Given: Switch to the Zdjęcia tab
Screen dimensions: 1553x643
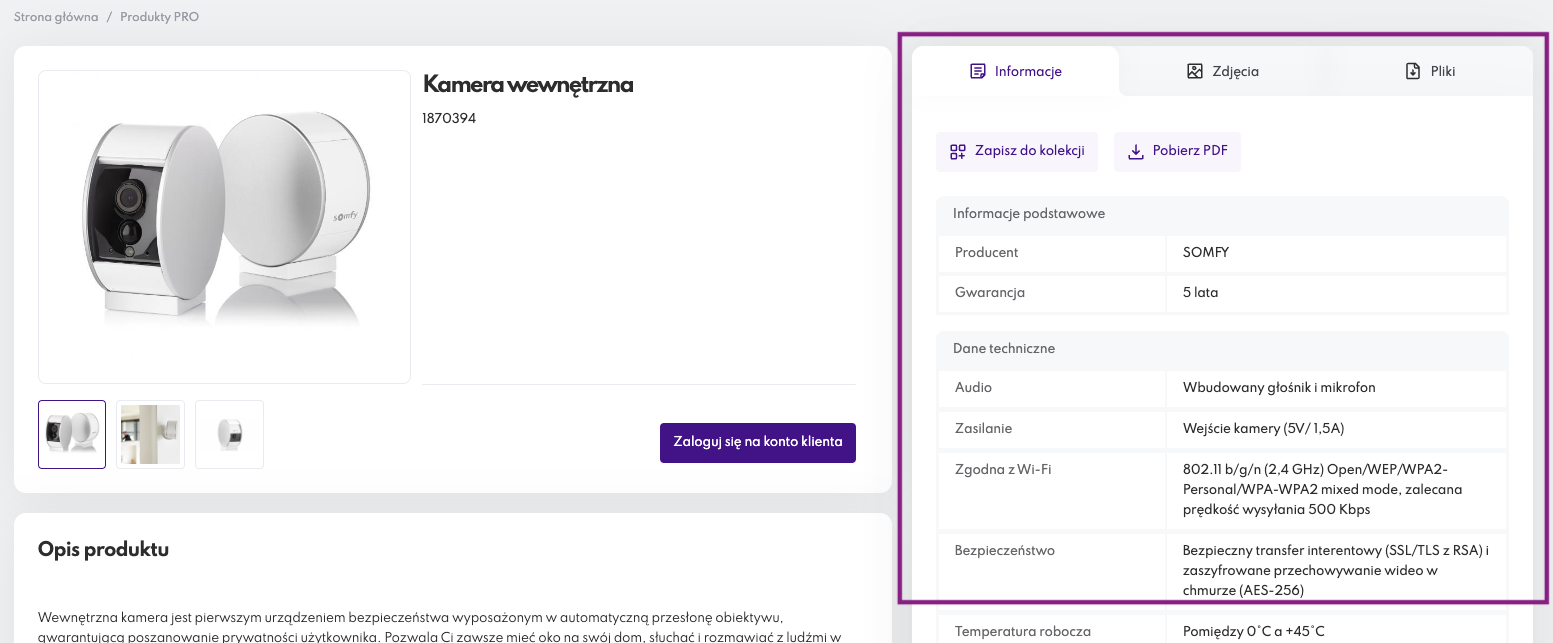Looking at the screenshot, I should point(1222,71).
